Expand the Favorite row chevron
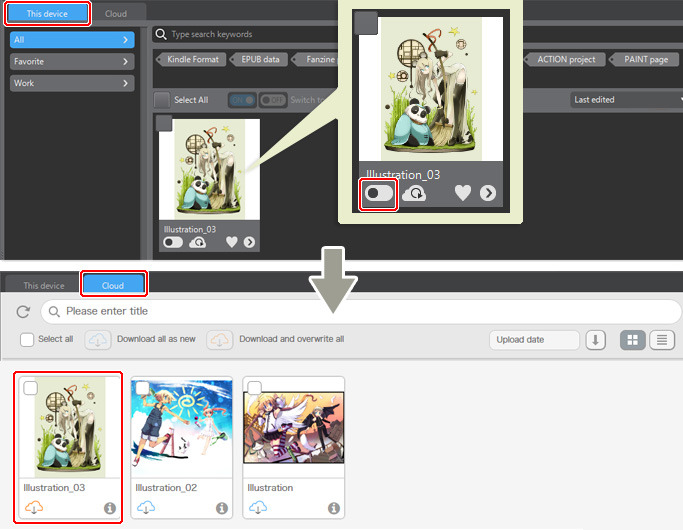This screenshot has width=683, height=530. [125, 61]
